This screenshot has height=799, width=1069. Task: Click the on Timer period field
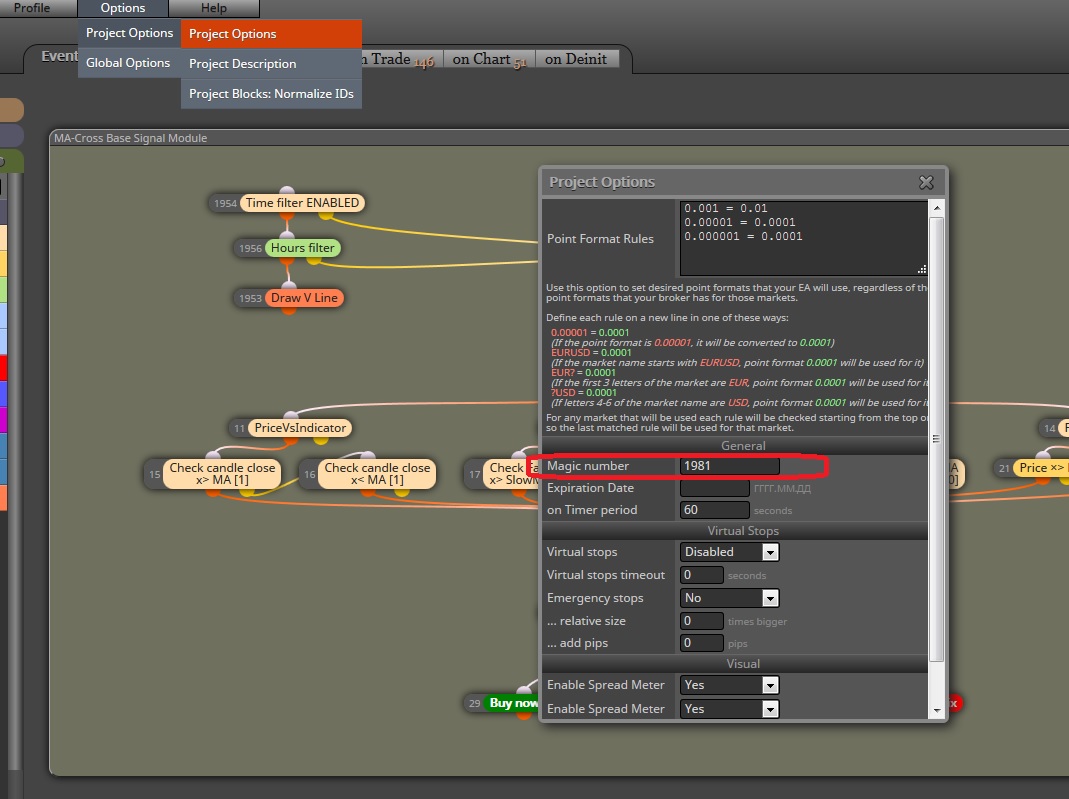714,510
